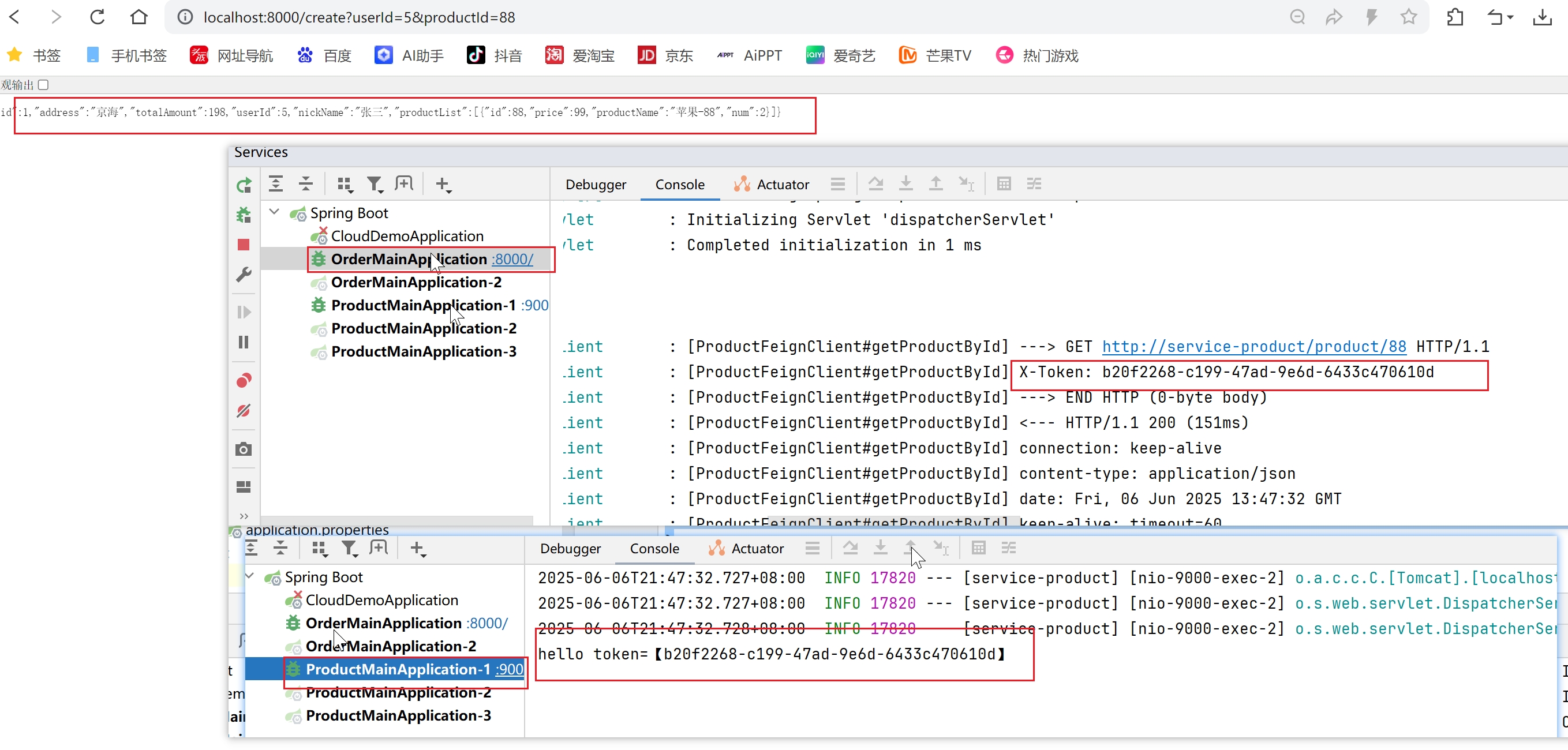Click the :8000/ port link
The height and width of the screenshot is (750, 1568).
tap(512, 259)
